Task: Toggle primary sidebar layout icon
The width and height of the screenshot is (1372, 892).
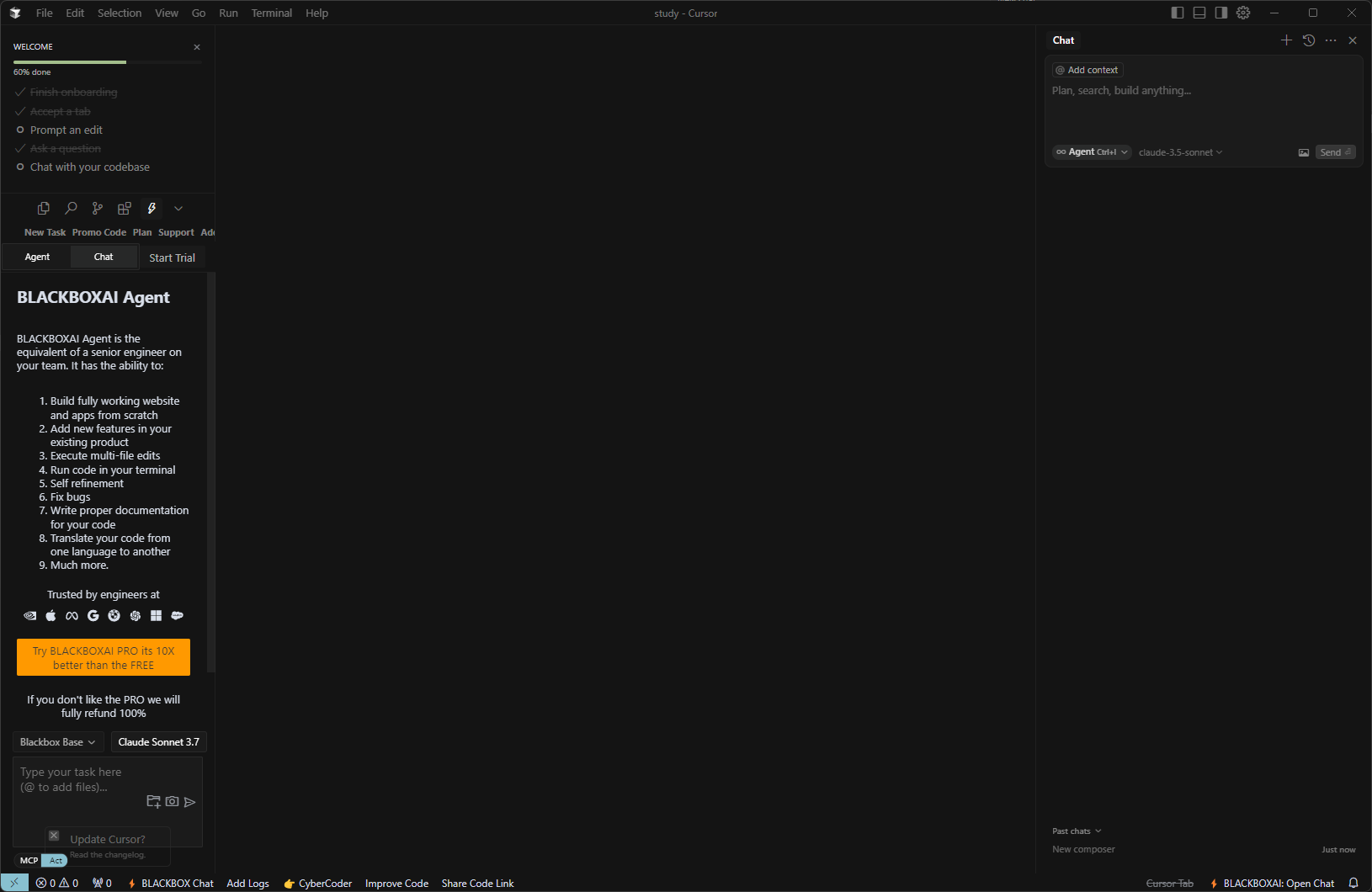Action: coord(1178,13)
